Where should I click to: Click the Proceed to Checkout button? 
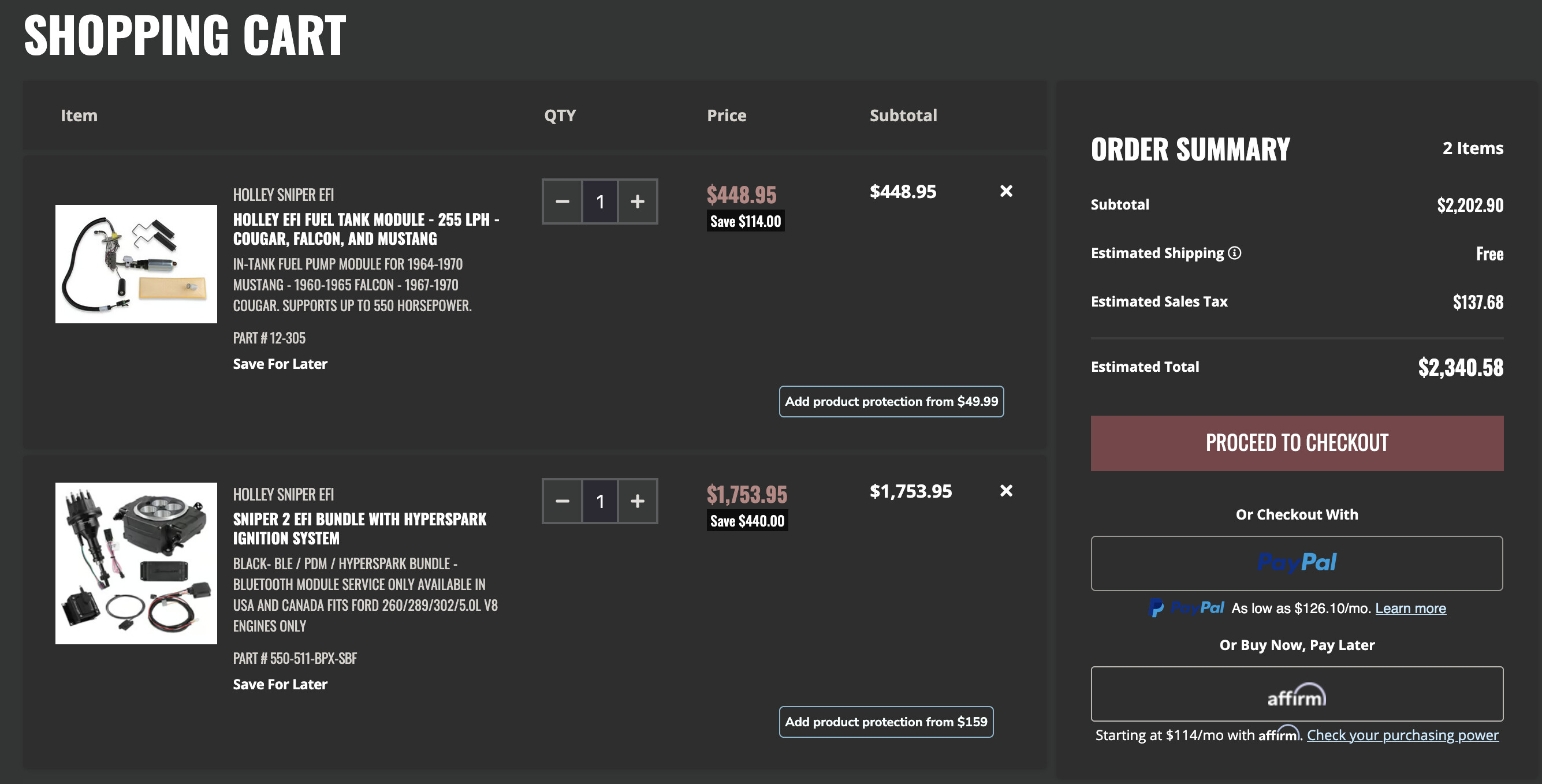point(1297,443)
